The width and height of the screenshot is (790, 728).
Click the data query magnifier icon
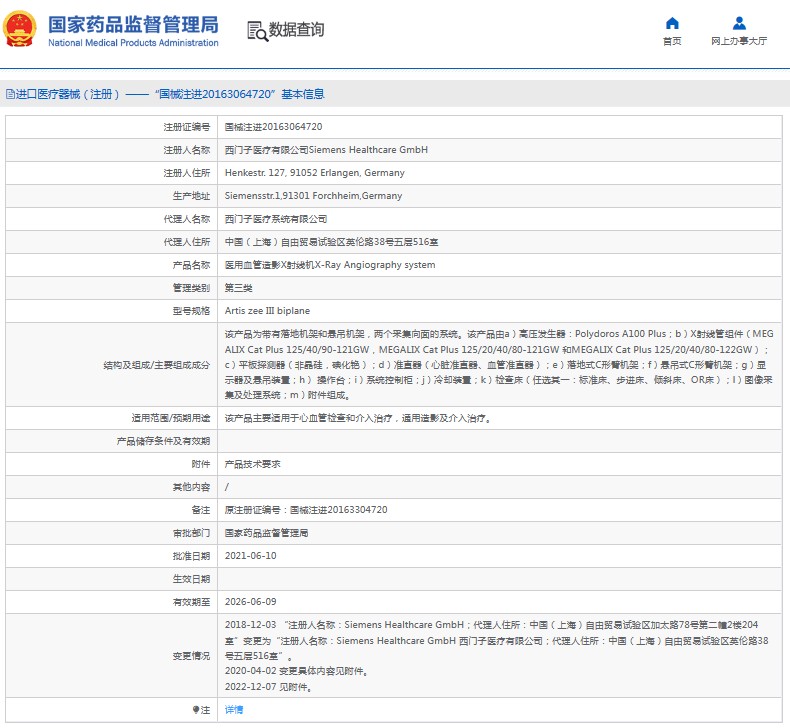257,31
